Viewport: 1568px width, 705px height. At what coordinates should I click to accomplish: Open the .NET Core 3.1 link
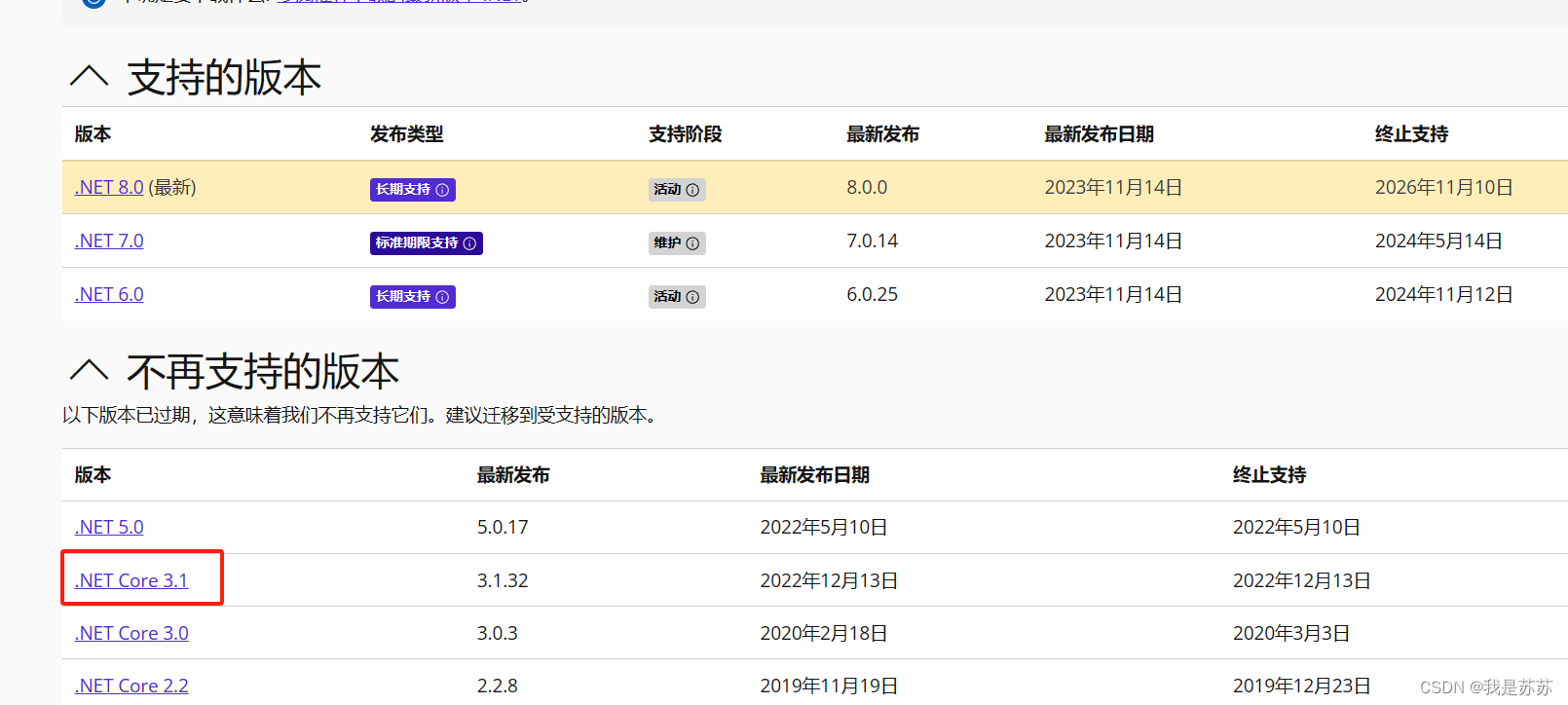[131, 580]
